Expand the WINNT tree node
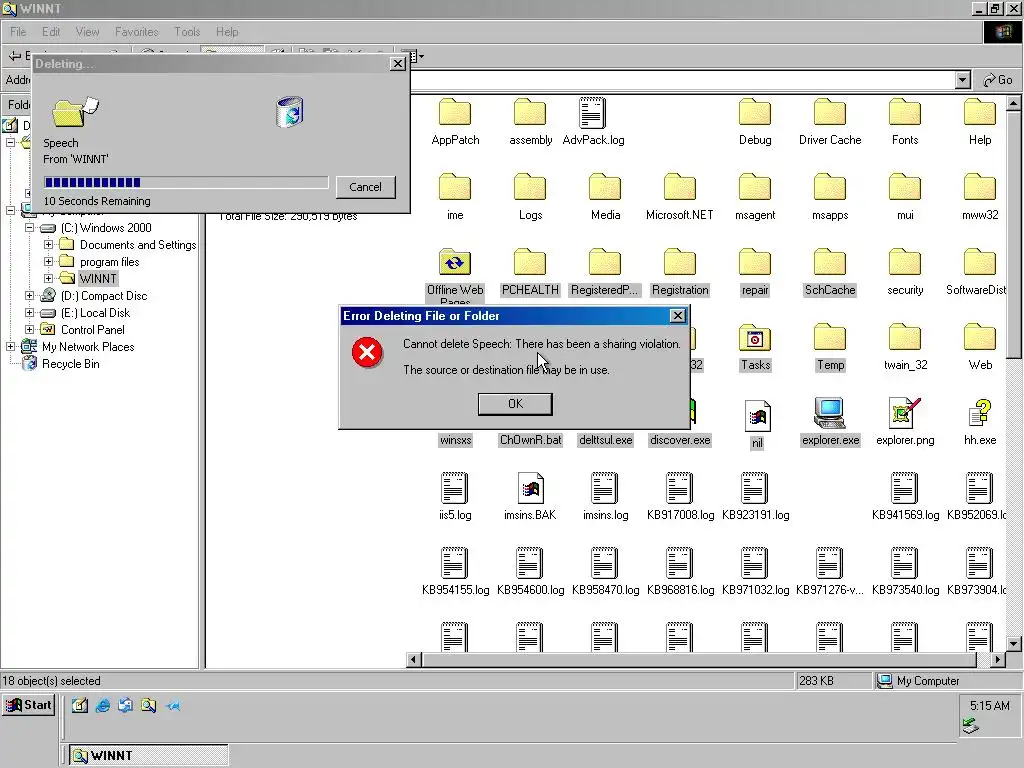Viewport: 1024px width, 768px height. click(x=48, y=278)
